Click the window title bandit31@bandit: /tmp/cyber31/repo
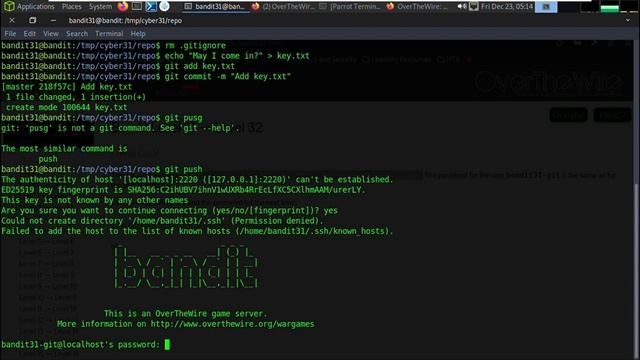This screenshot has width=640, height=360. click(x=125, y=20)
